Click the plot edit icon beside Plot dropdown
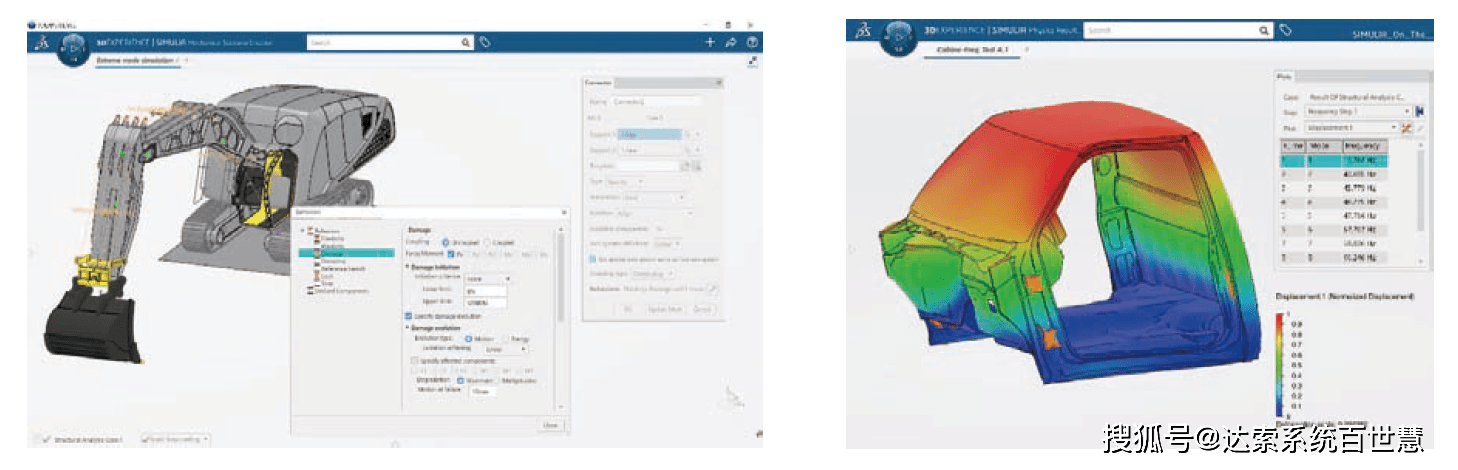Image resolution: width=1458 pixels, height=470 pixels. [x=1407, y=128]
